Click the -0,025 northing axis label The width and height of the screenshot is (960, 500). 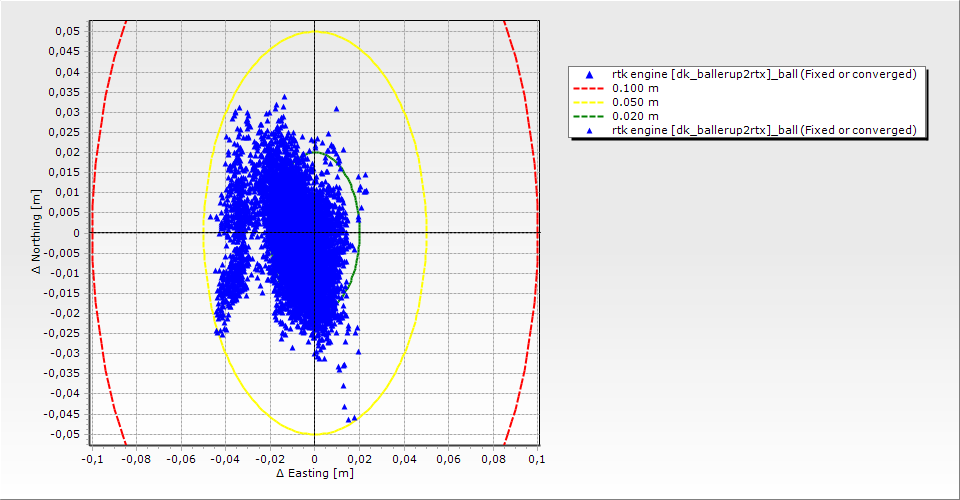pyautogui.click(x=61, y=334)
